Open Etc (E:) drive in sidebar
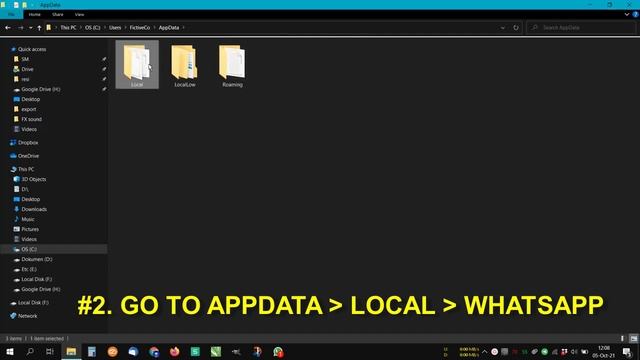Image resolution: width=640 pixels, height=360 pixels. tap(29, 269)
